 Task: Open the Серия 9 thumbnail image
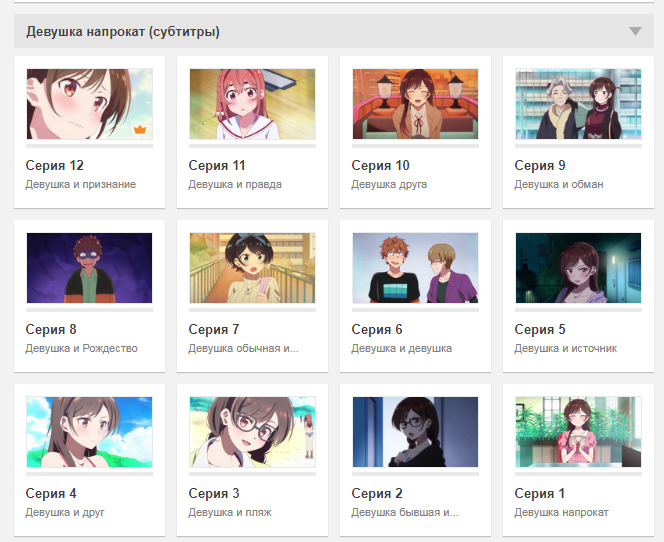click(578, 104)
